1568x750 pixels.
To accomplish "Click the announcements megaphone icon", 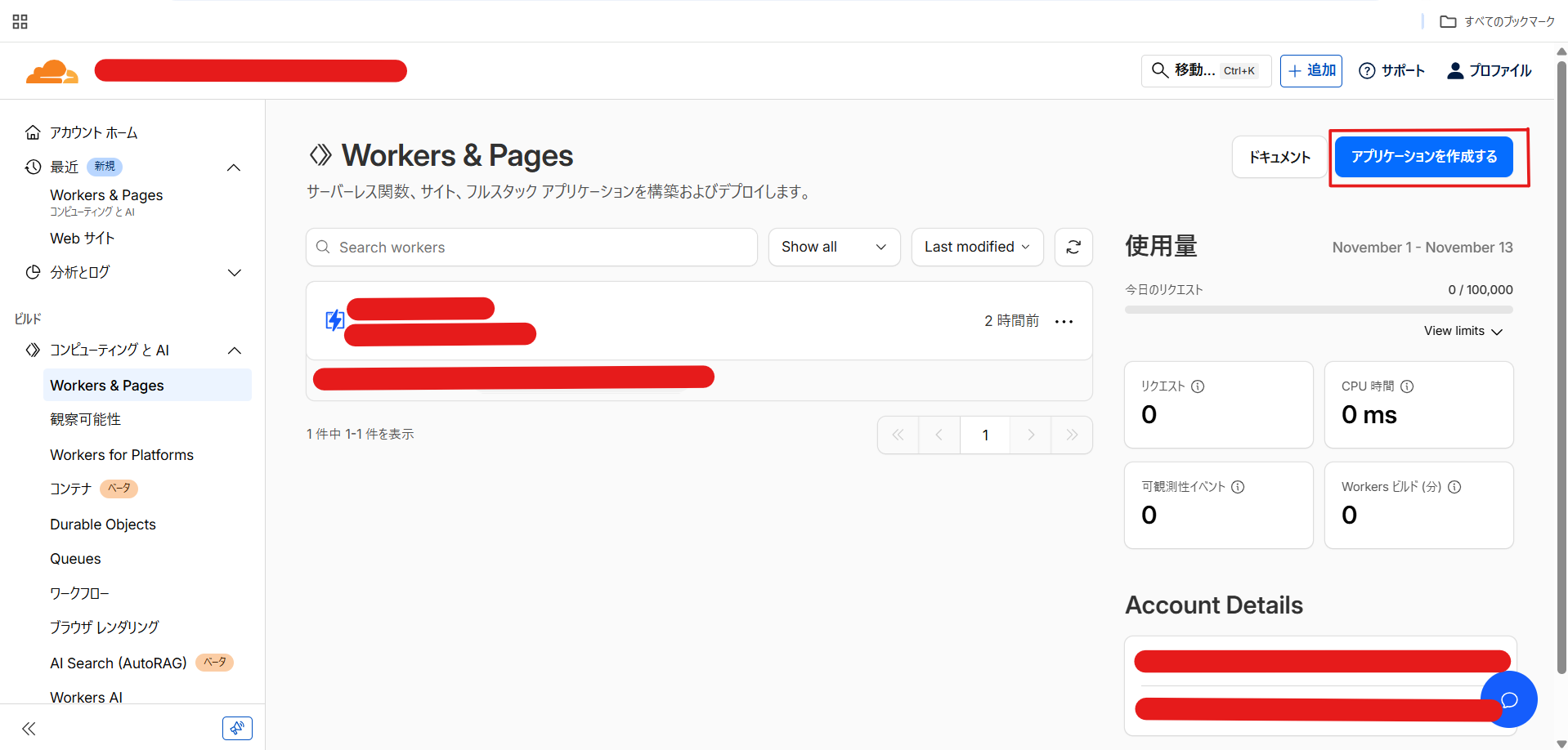I will (237, 728).
